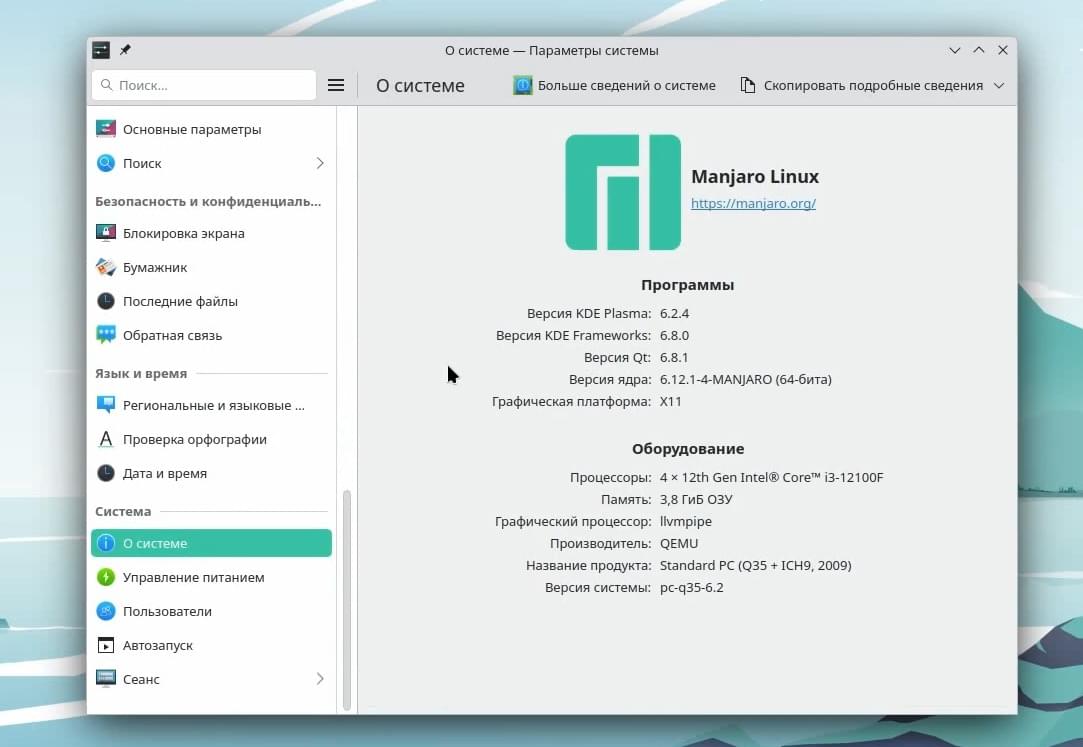Viewport: 1083px width, 747px height.
Task: Click the Проверка орфографии letter A icon
Action: pyautogui.click(x=106, y=439)
